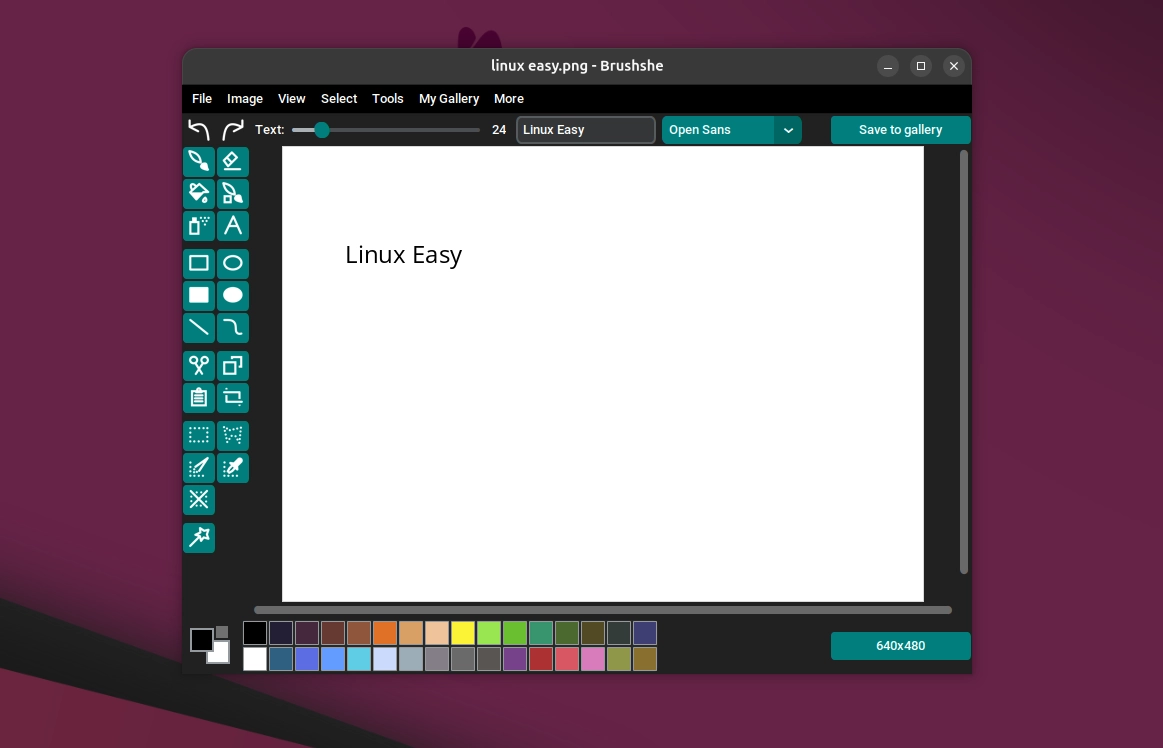Pick the filled ellipse shape tool
This screenshot has height=748, width=1163.
233,296
